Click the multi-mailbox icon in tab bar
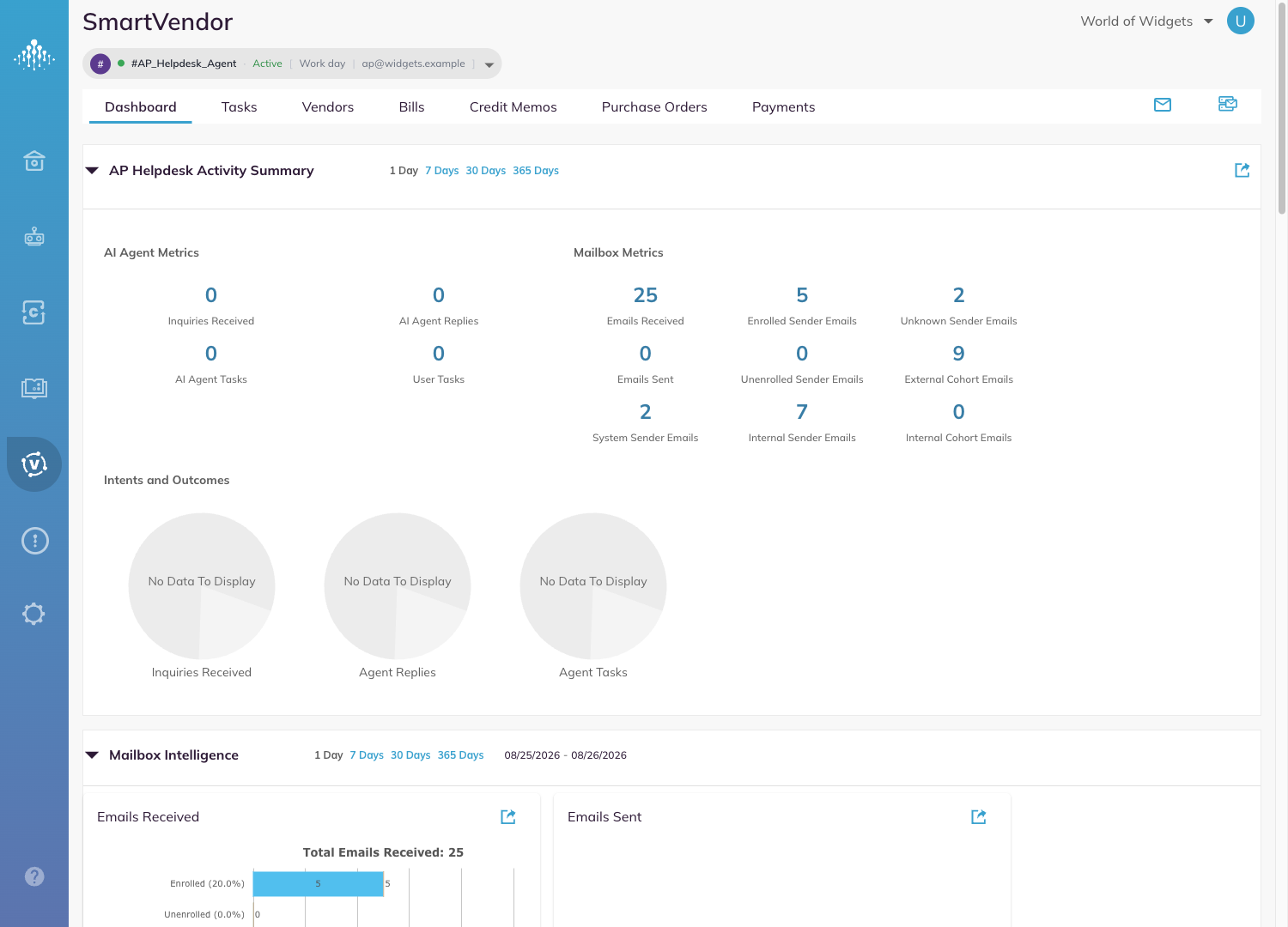The width and height of the screenshot is (1288, 927). click(1228, 104)
